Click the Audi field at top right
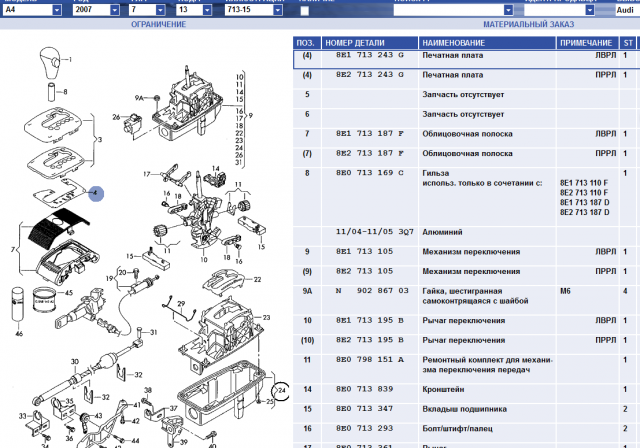The width and height of the screenshot is (640, 448). (x=627, y=10)
